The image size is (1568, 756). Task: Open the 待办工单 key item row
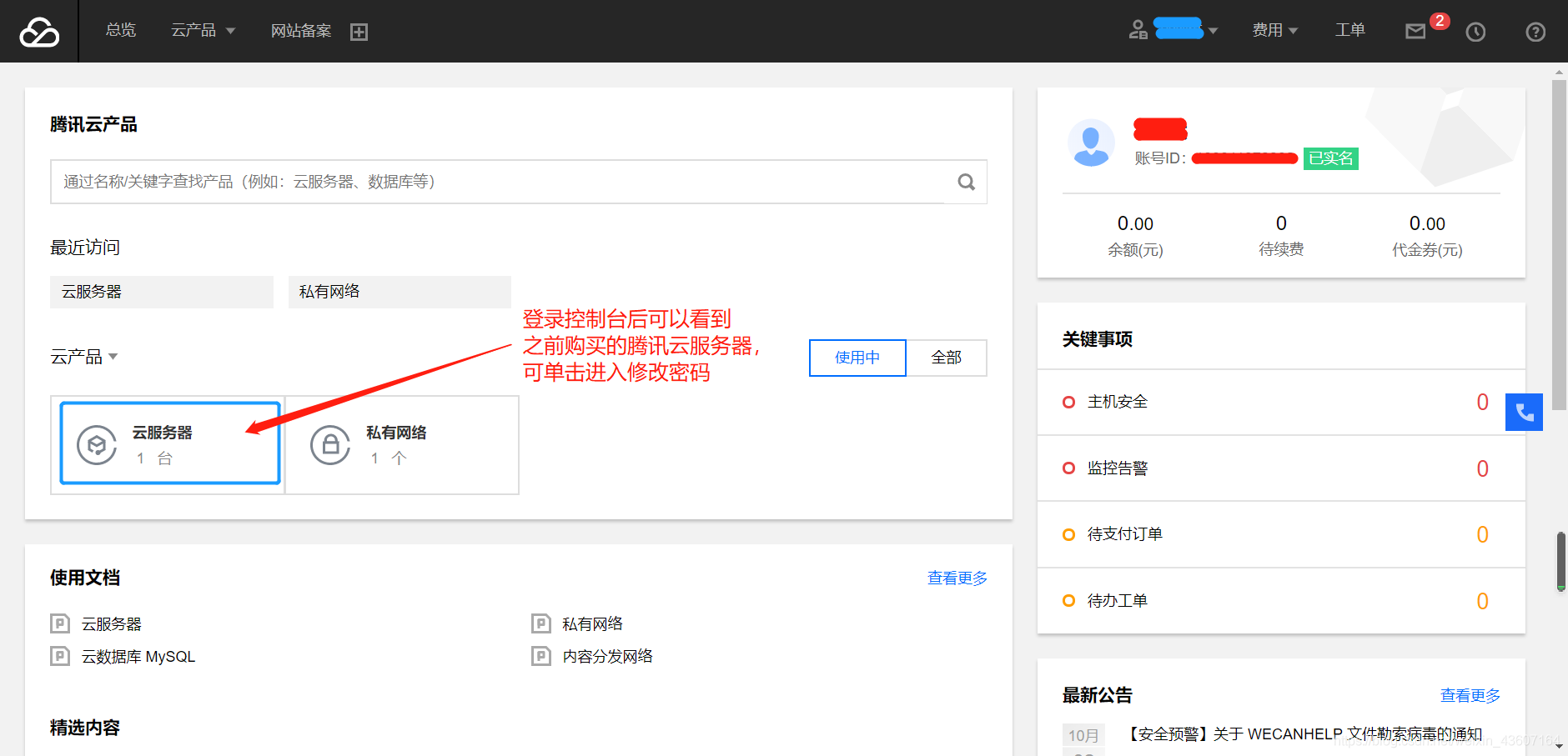[1281, 601]
